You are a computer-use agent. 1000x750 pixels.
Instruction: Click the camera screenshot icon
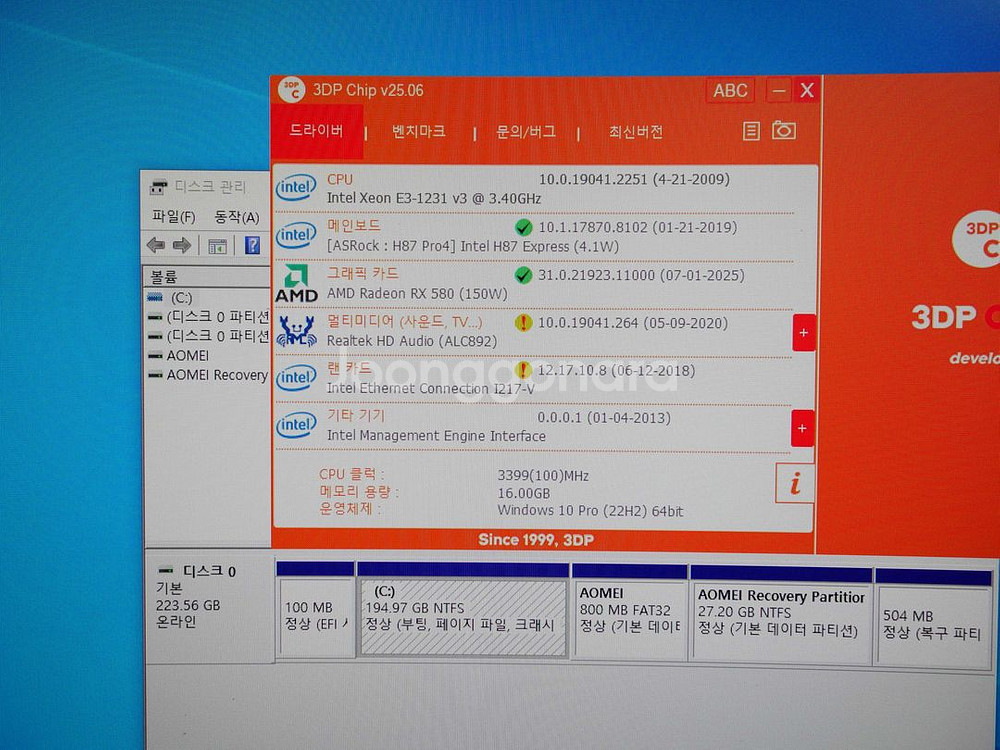(784, 130)
